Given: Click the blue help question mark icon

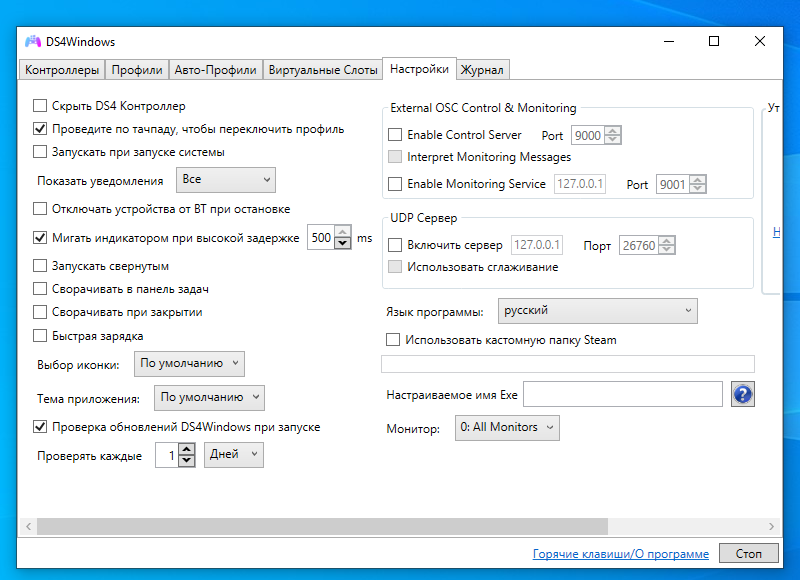Looking at the screenshot, I should tap(742, 394).
